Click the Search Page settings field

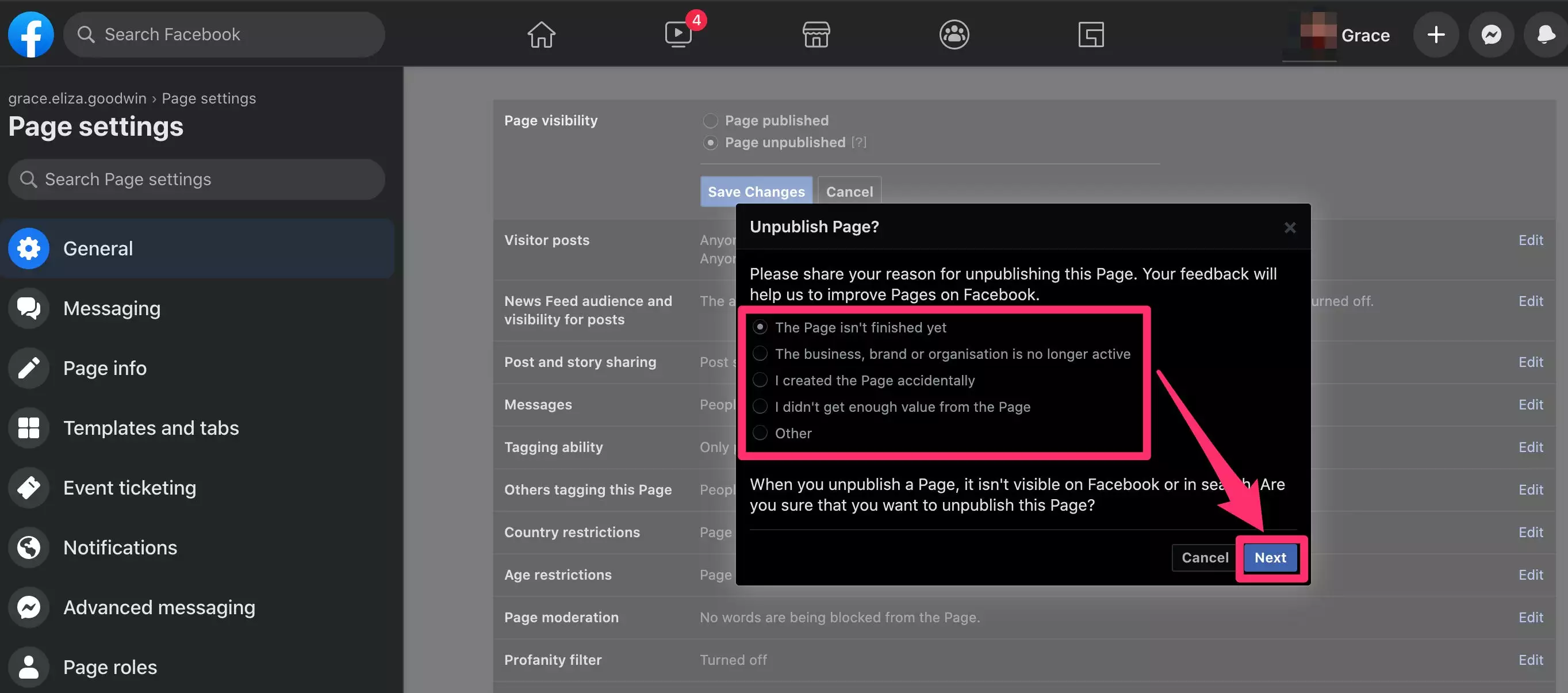196,179
